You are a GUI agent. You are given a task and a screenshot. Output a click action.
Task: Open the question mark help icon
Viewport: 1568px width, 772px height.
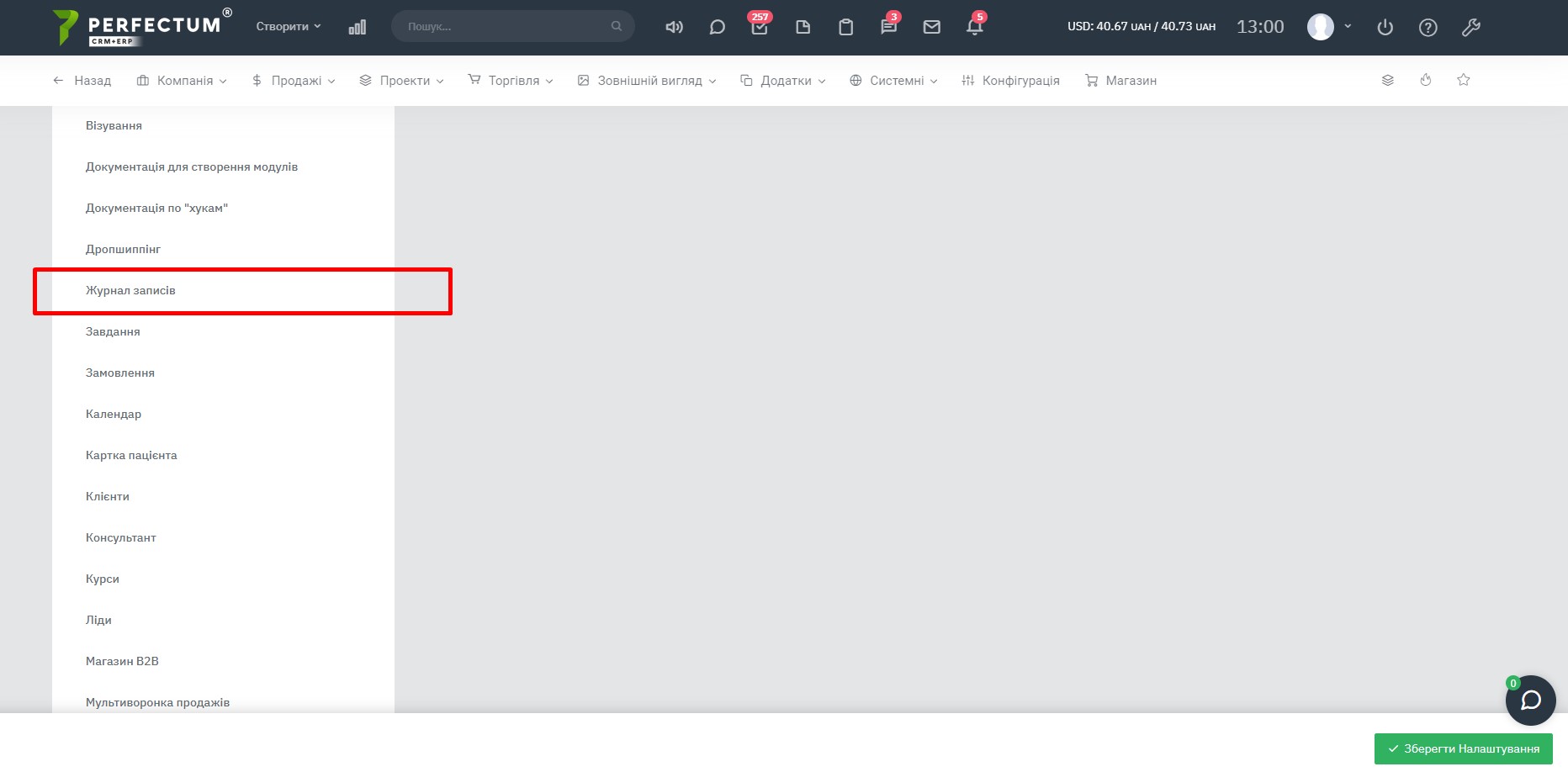(1428, 28)
